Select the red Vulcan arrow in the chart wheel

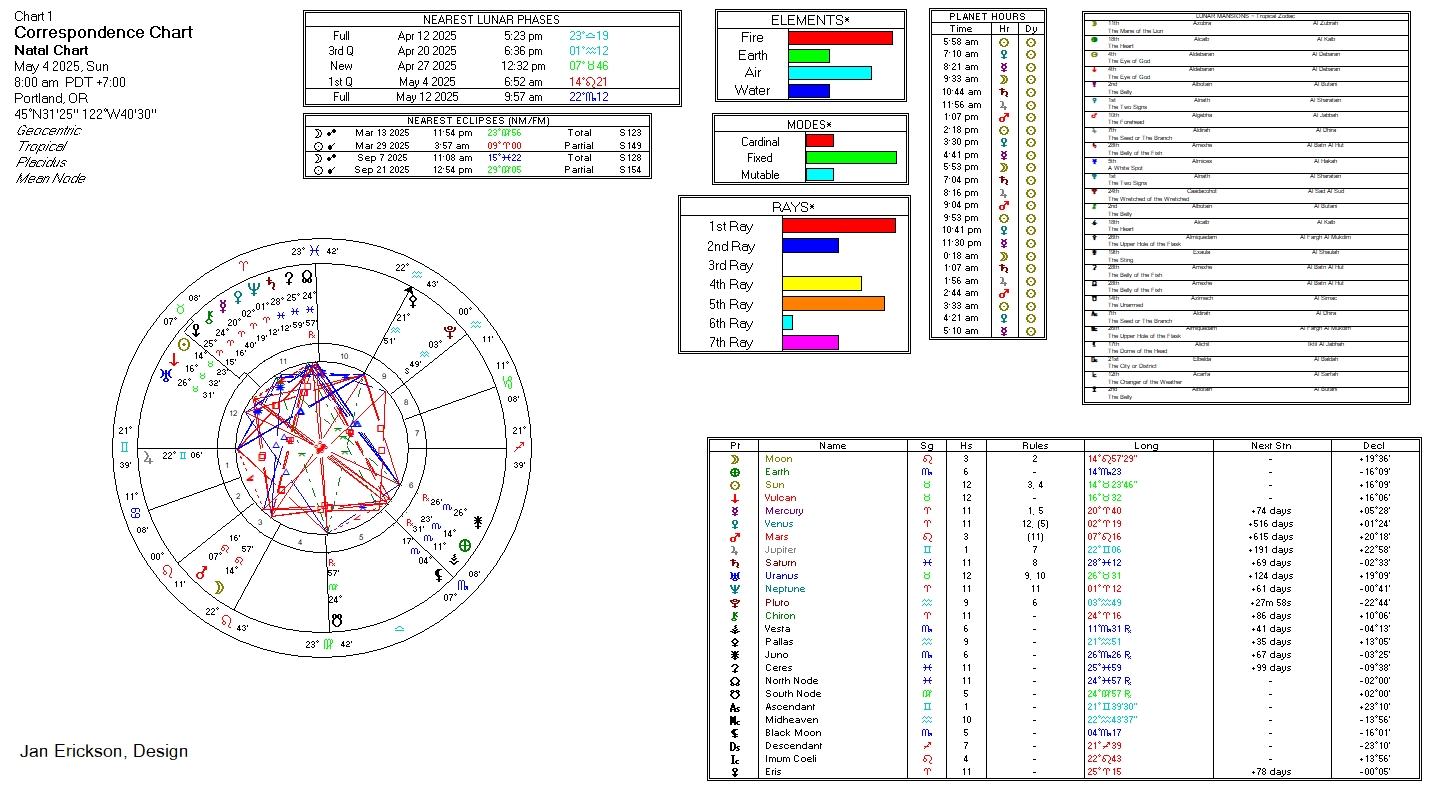point(174,359)
